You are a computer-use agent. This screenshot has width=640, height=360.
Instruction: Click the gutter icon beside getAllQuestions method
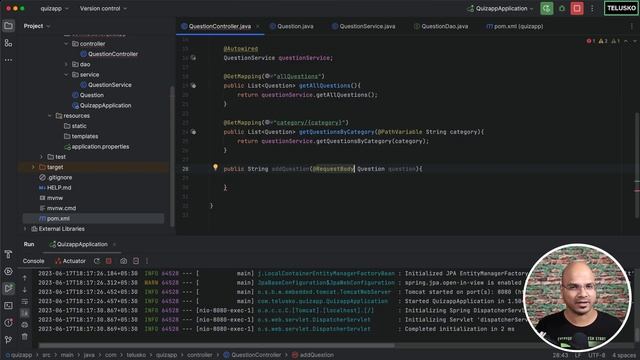[193, 85]
